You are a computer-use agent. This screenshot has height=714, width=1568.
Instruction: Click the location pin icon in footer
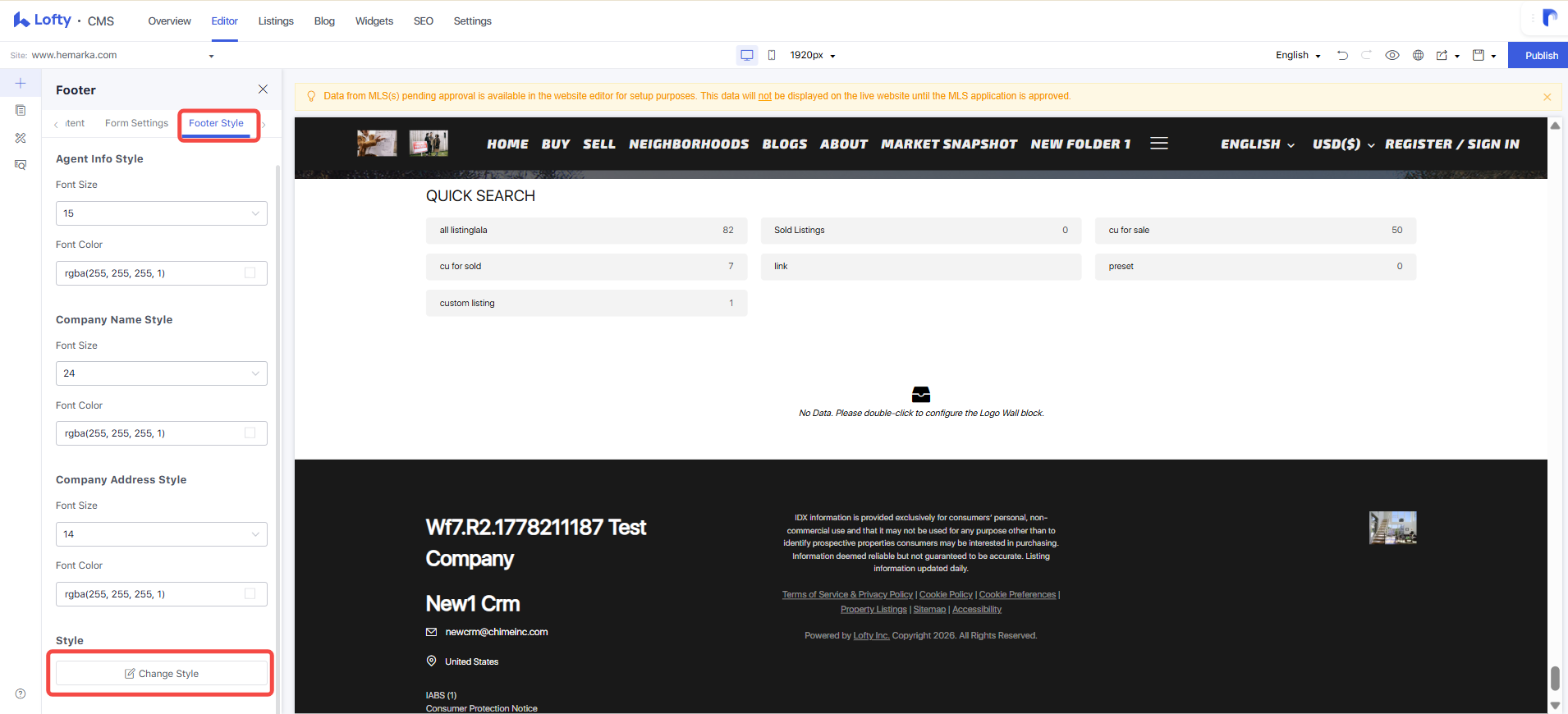[431, 661]
